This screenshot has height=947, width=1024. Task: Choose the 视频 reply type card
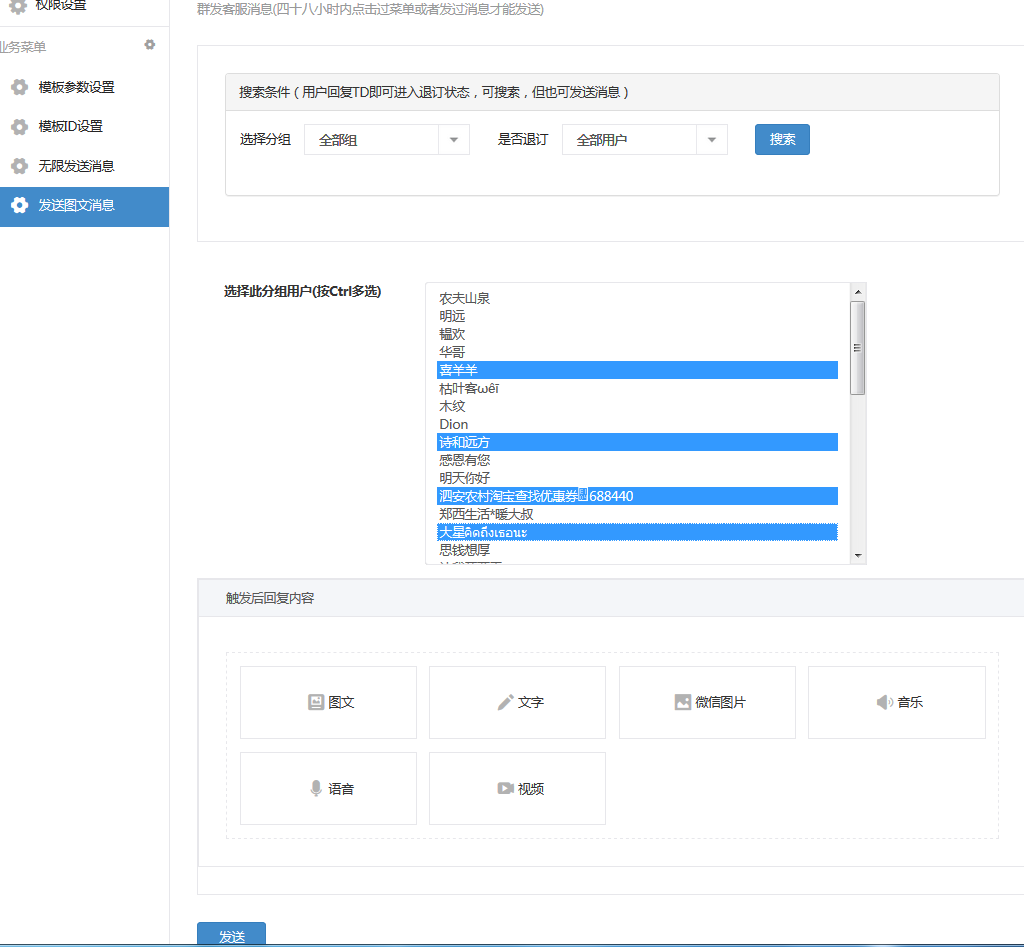(x=517, y=788)
